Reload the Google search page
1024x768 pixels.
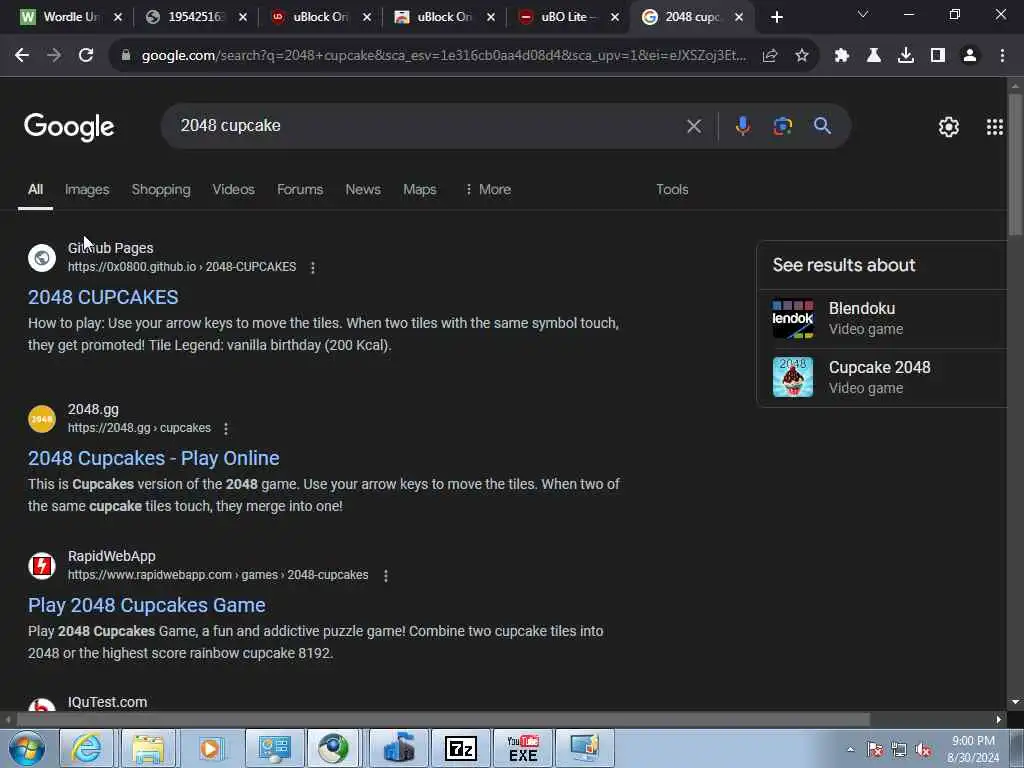coord(86,56)
